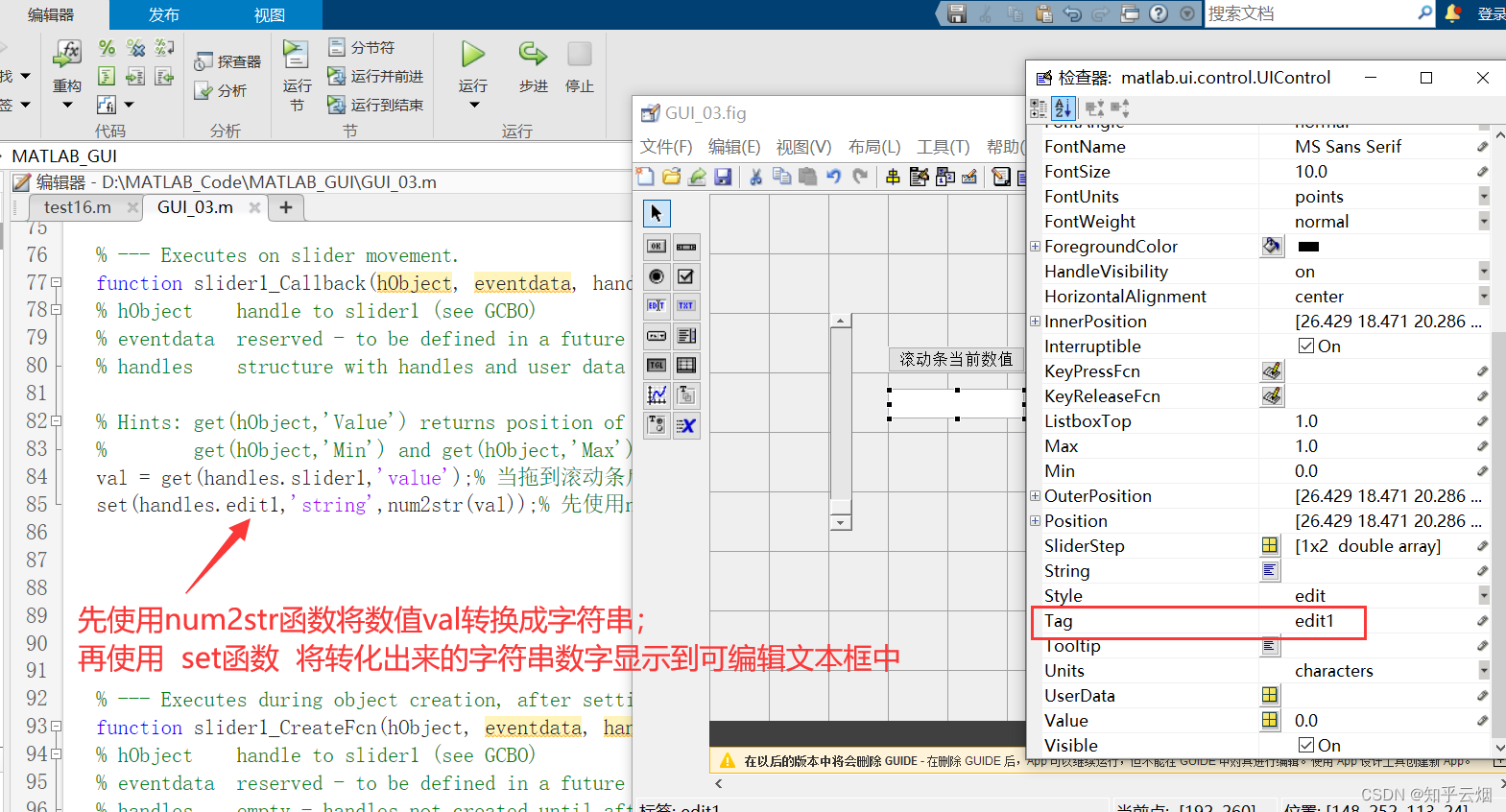Pick the Button Group component in GUIDE palette
This screenshot has width=1506, height=812.
(657, 425)
